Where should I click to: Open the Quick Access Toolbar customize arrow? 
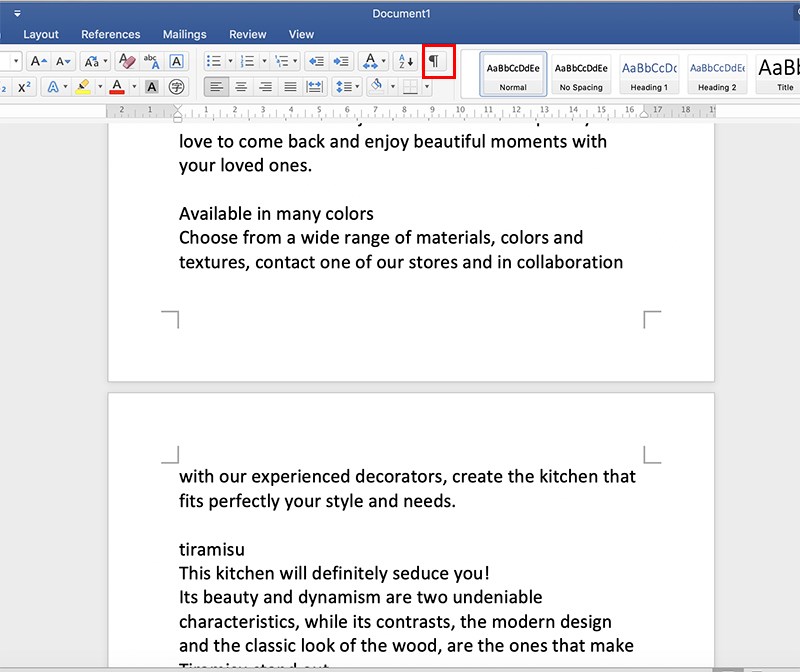(x=17, y=13)
